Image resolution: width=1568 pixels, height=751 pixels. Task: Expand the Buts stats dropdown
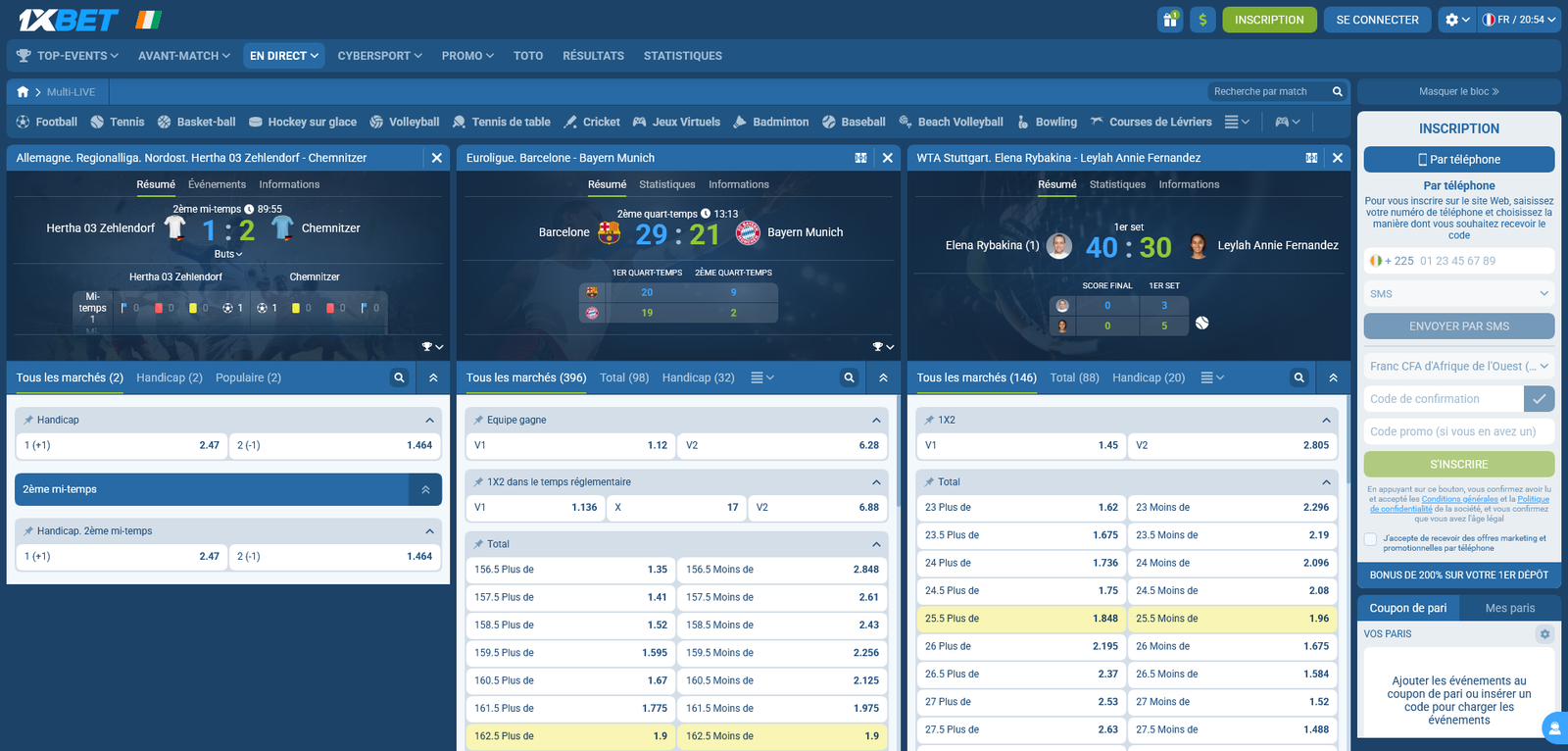coord(228,254)
